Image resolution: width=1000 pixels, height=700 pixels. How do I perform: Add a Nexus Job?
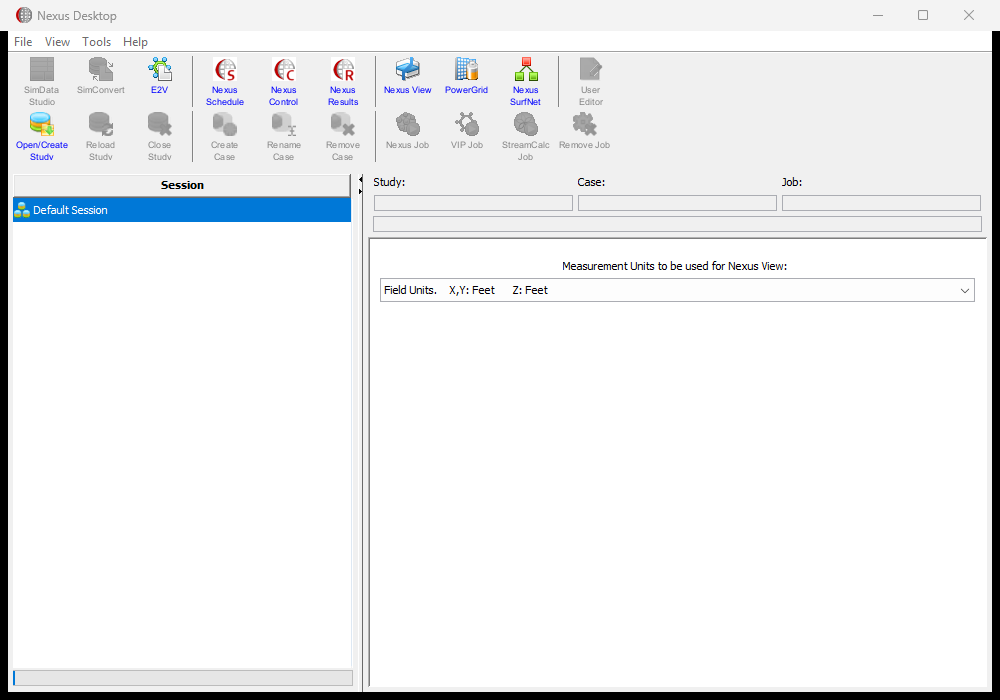408,131
